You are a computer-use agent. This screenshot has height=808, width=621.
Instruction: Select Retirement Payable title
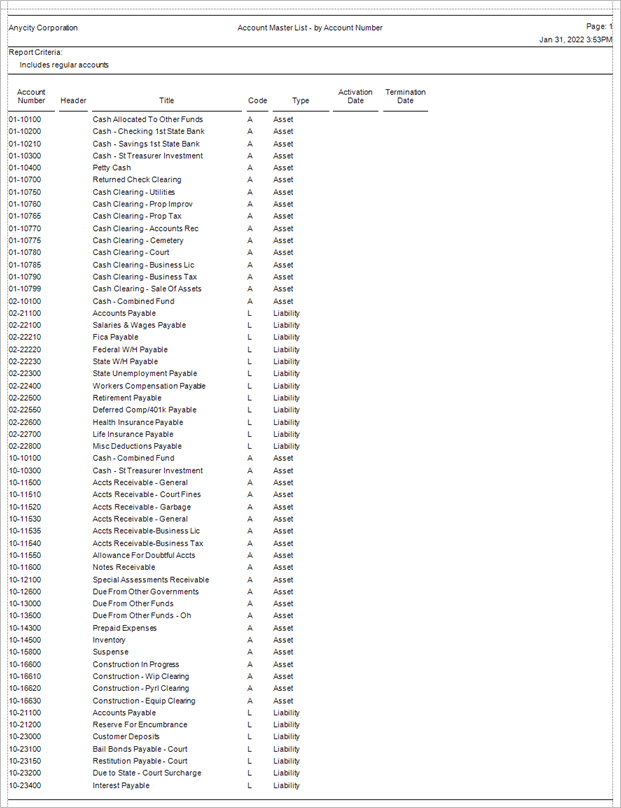(x=127, y=398)
